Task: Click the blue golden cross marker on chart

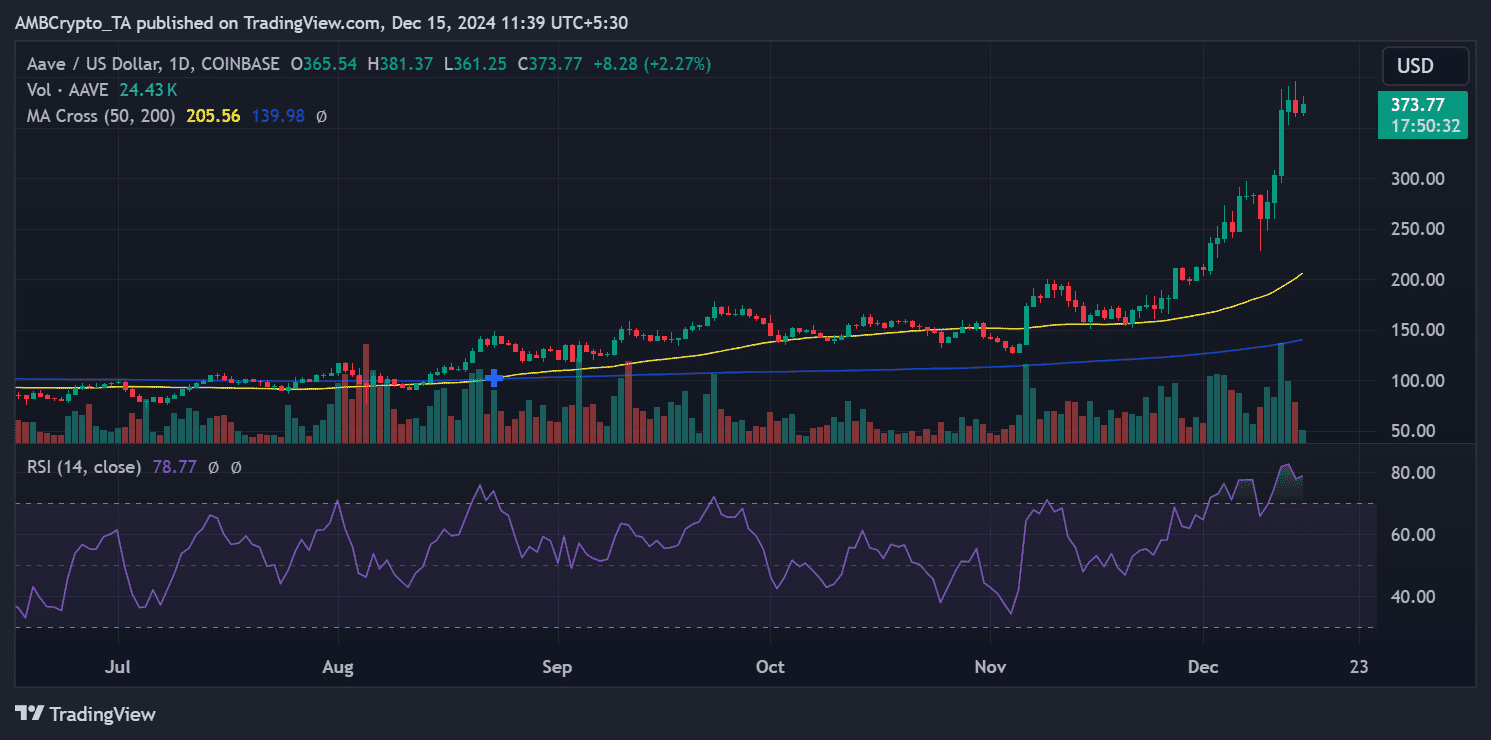Action: tap(493, 377)
